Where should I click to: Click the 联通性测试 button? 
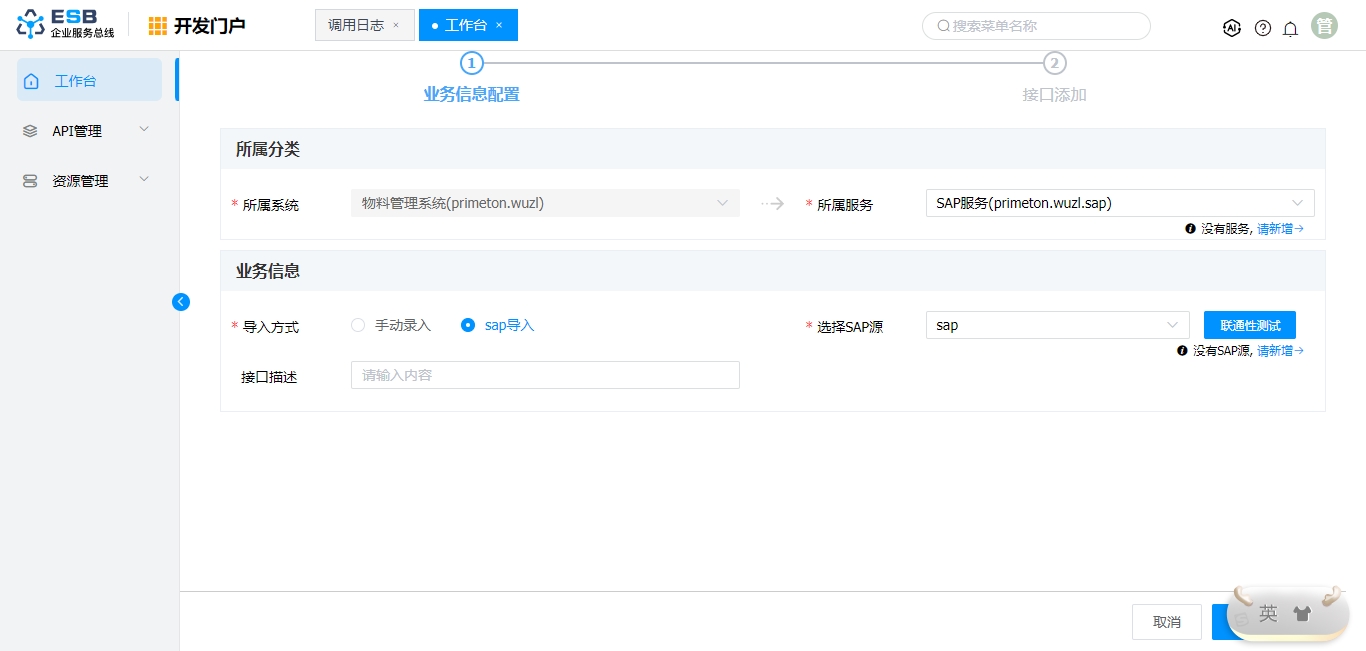(1249, 325)
